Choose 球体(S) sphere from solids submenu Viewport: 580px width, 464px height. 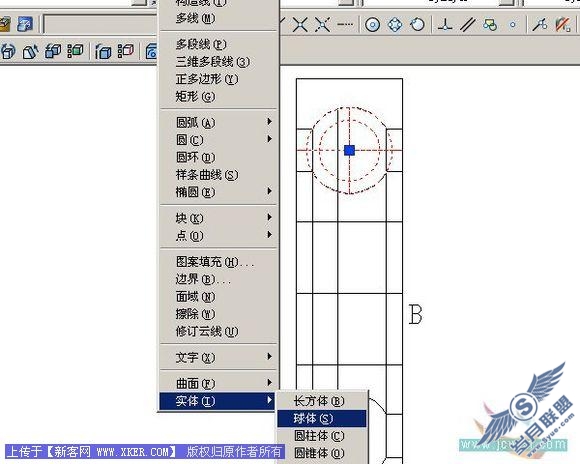point(322,418)
